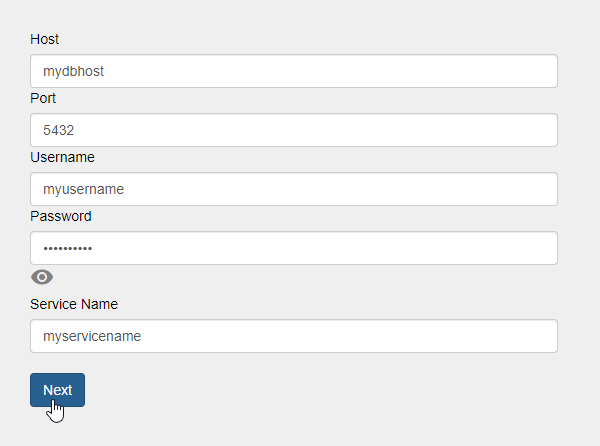Screen dimensions: 600x446
Task: Click the Service Name label text
Action: click(75, 304)
